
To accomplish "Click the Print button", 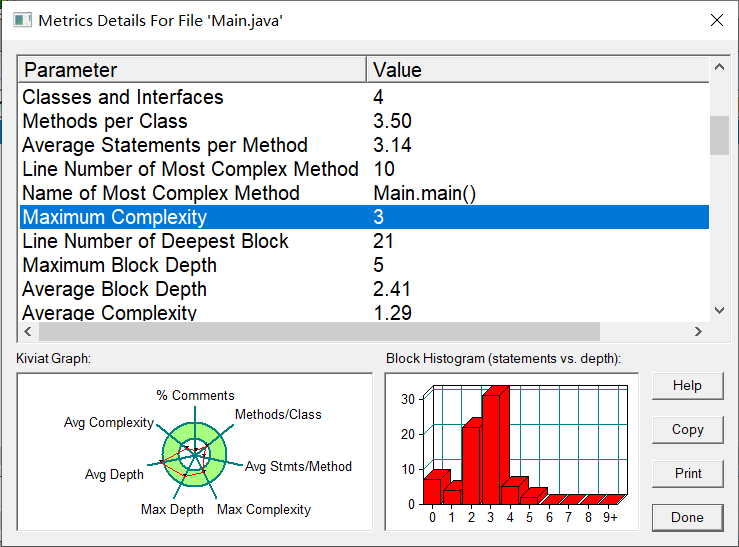I will point(688,474).
